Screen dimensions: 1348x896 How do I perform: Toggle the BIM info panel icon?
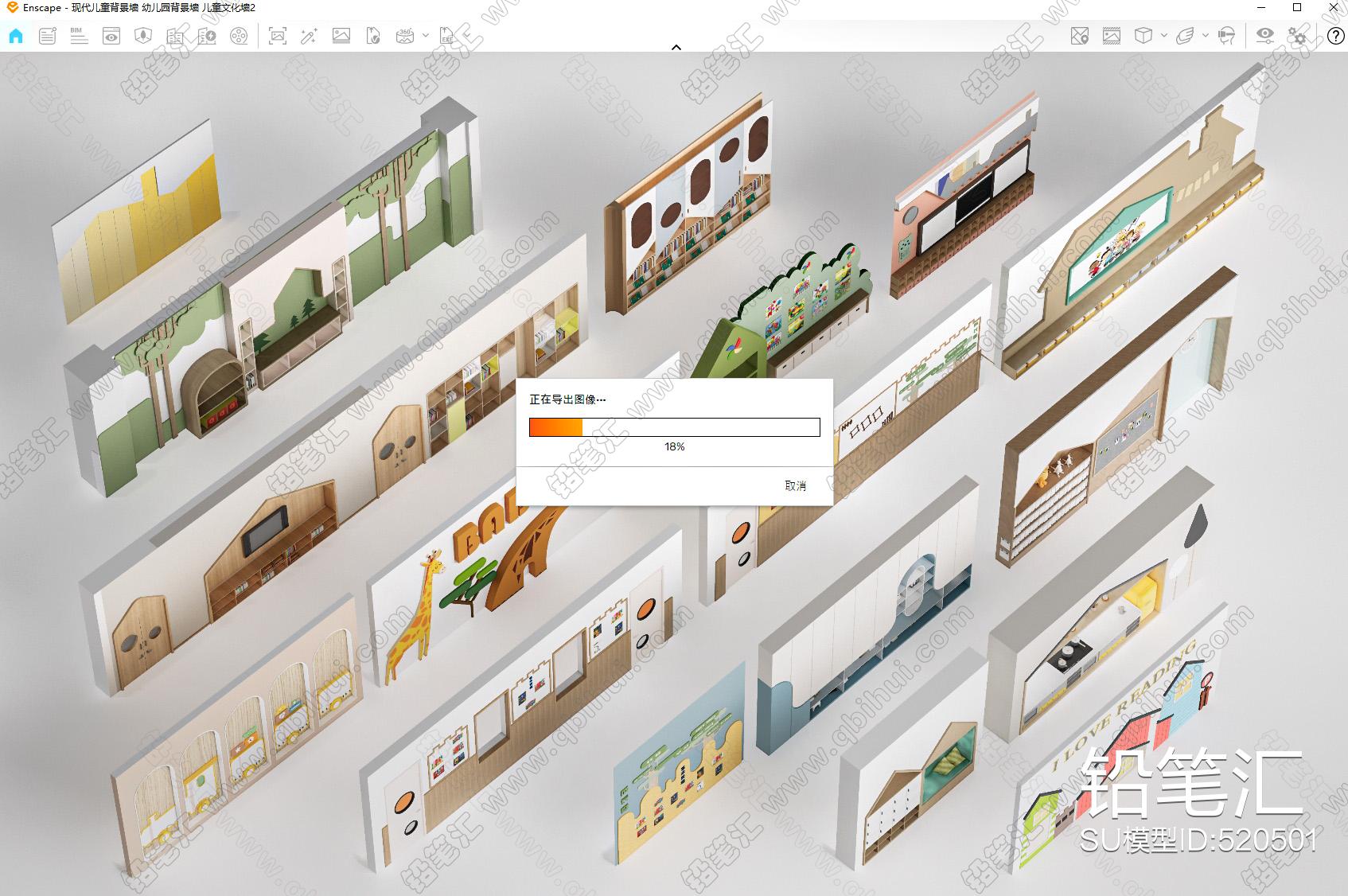coord(79,36)
